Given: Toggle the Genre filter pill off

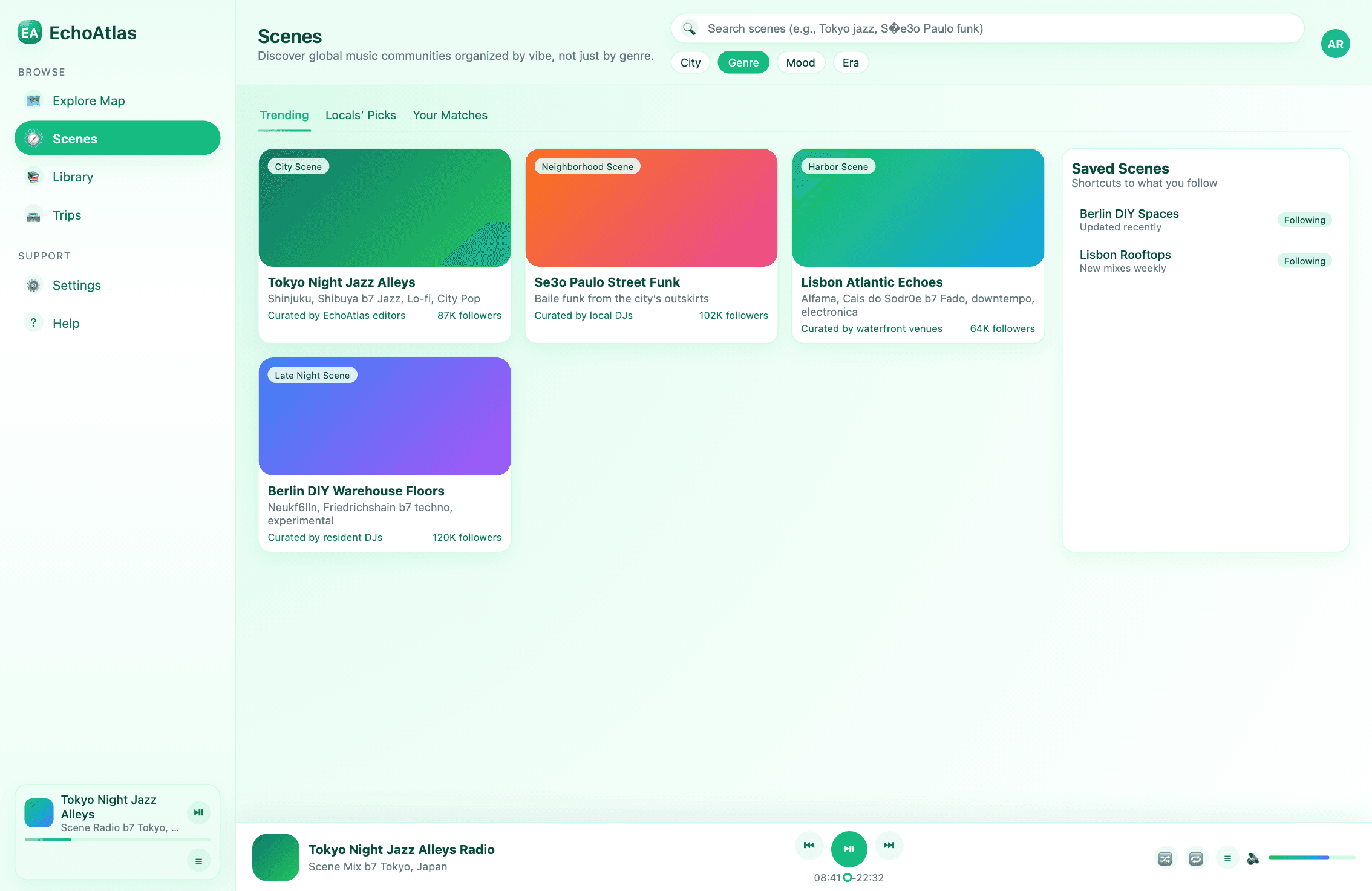Looking at the screenshot, I should 743,62.
